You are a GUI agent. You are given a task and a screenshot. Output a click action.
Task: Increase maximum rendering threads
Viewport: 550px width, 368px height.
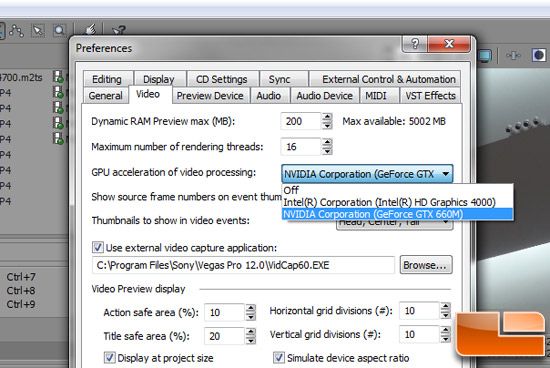(327, 142)
